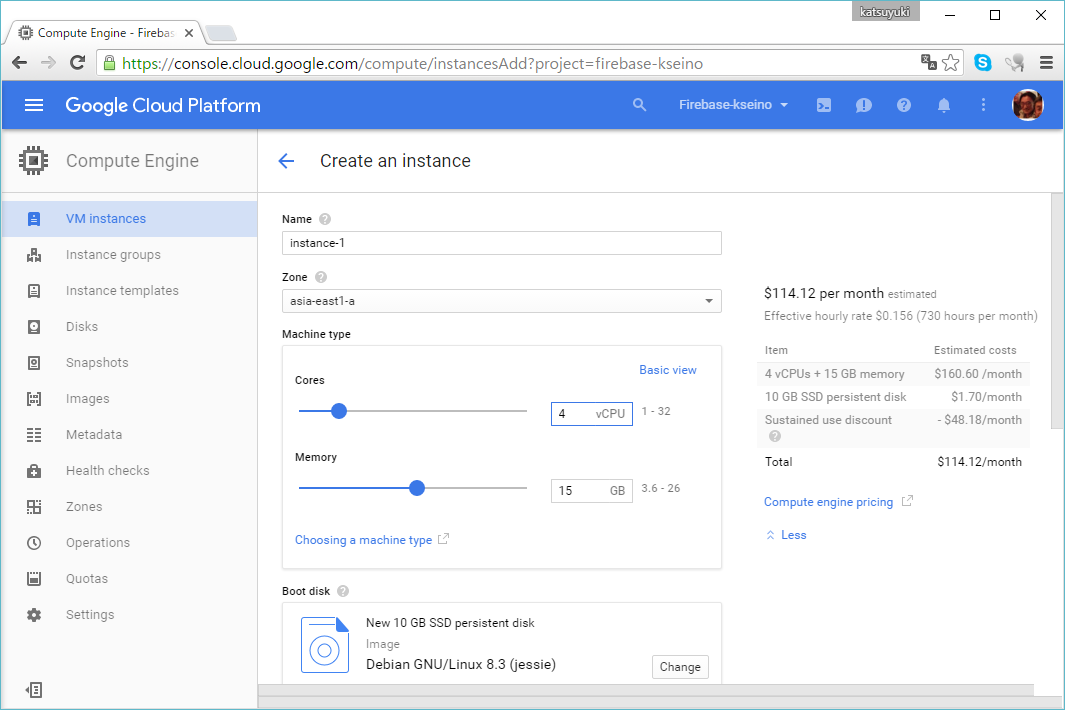This screenshot has height=710, width=1065.
Task: Click the Cores slider handle
Action: point(339,411)
